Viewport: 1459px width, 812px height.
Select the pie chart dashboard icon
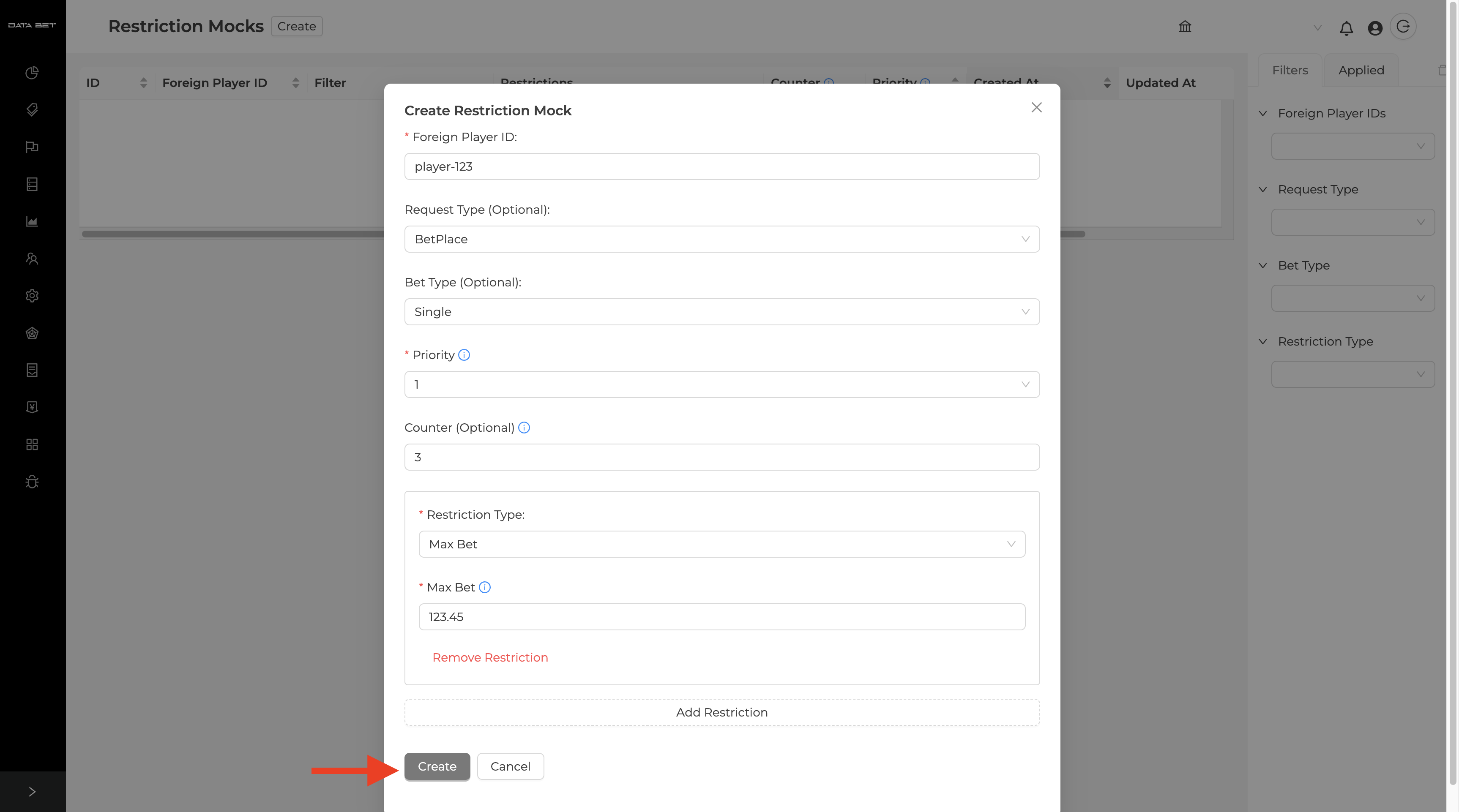(32, 73)
